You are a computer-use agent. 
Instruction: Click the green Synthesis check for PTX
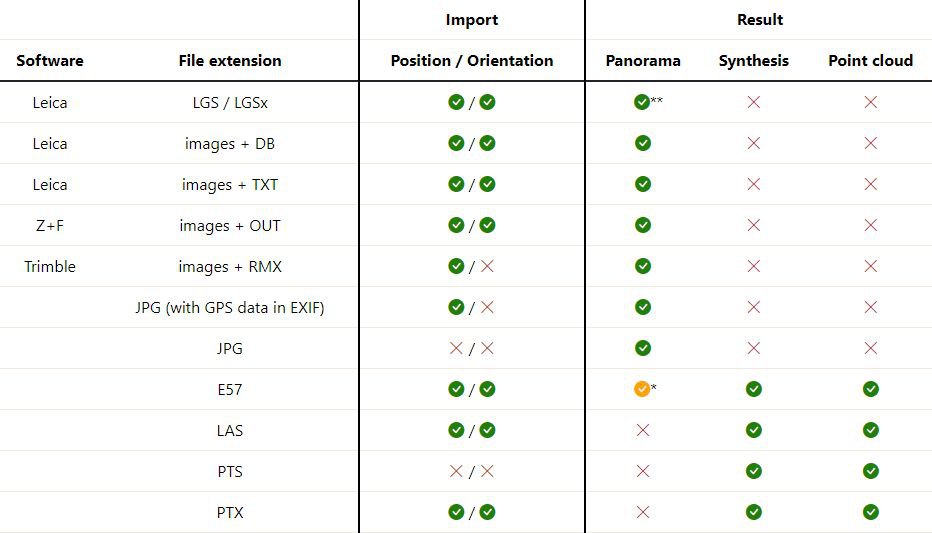click(754, 512)
